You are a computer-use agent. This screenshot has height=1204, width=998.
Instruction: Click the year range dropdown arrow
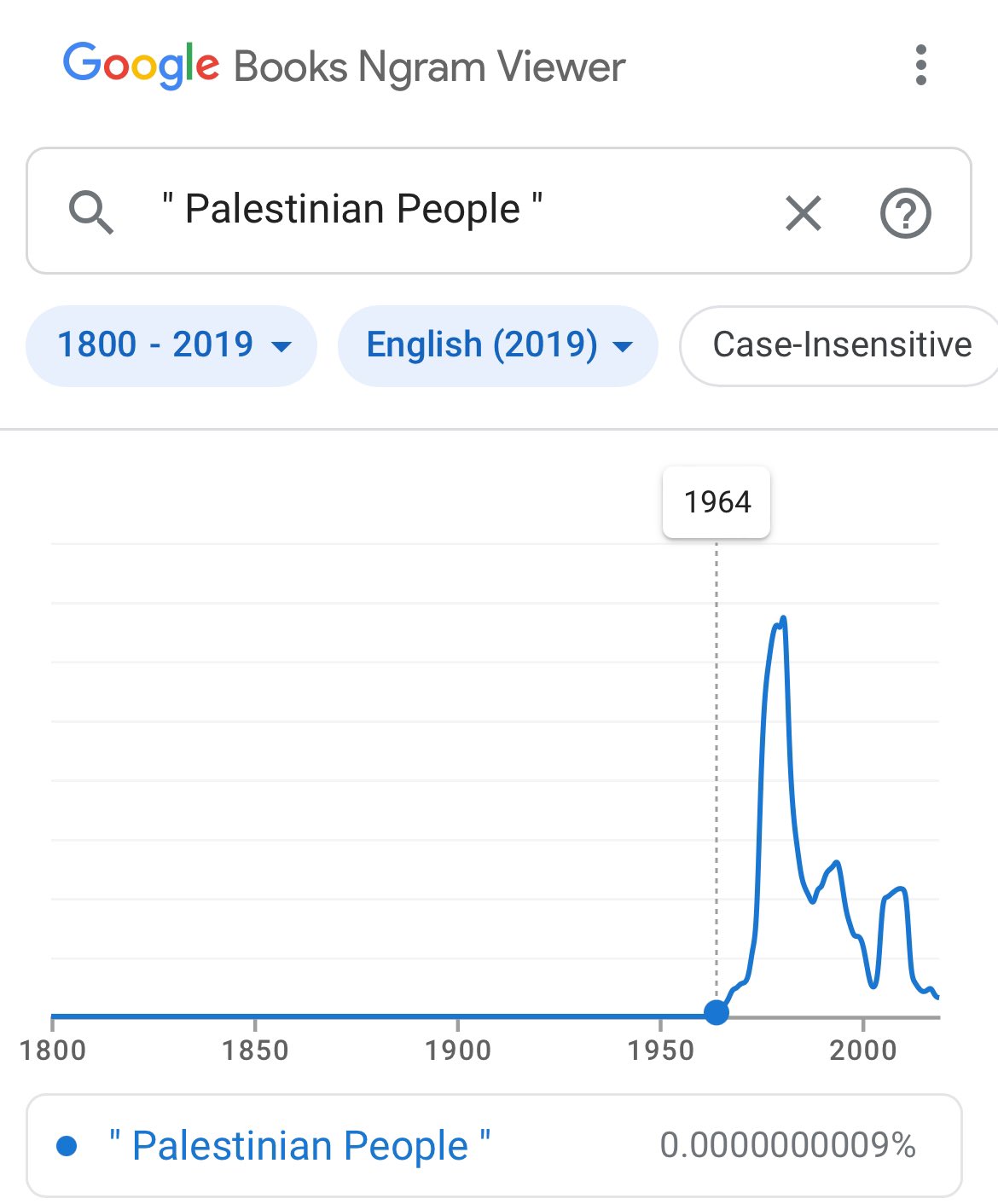click(x=281, y=346)
